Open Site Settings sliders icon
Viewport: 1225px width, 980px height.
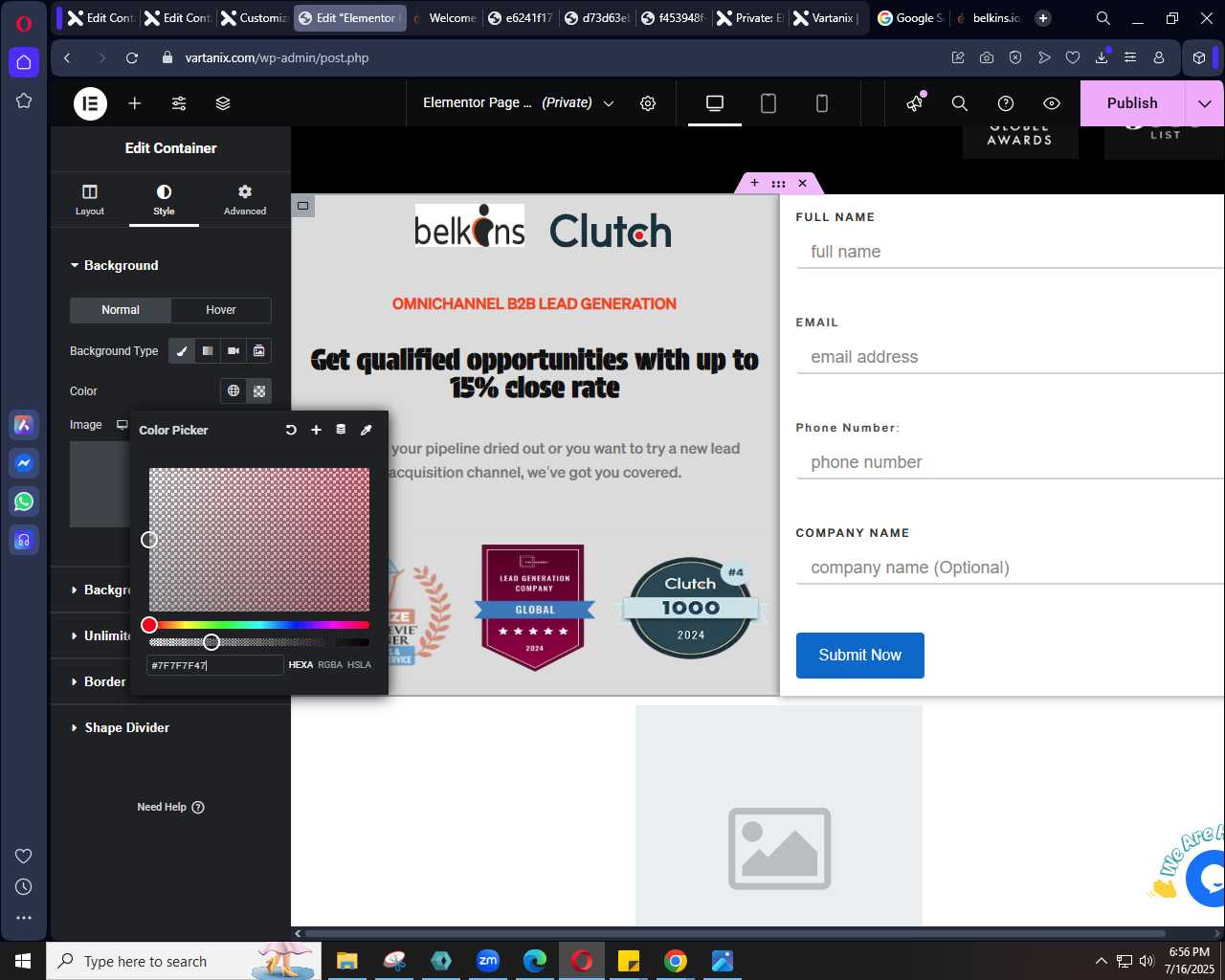point(179,103)
